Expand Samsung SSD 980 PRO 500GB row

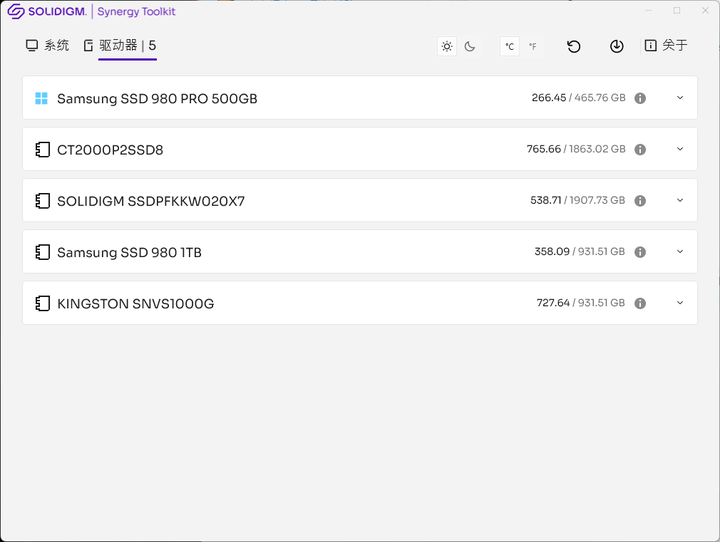(680, 98)
